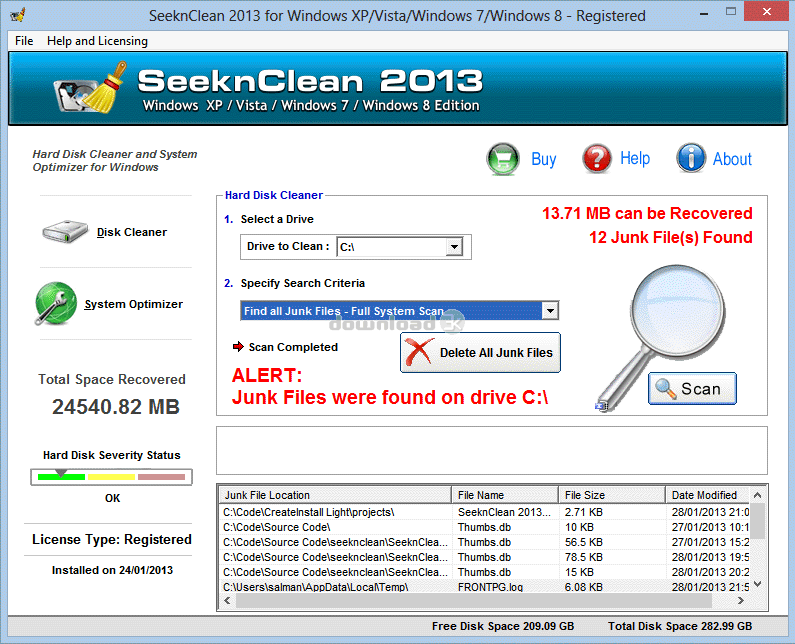The image size is (795, 644).
Task: Click the Hard Disk Severity Status gauge
Action: (x=111, y=476)
